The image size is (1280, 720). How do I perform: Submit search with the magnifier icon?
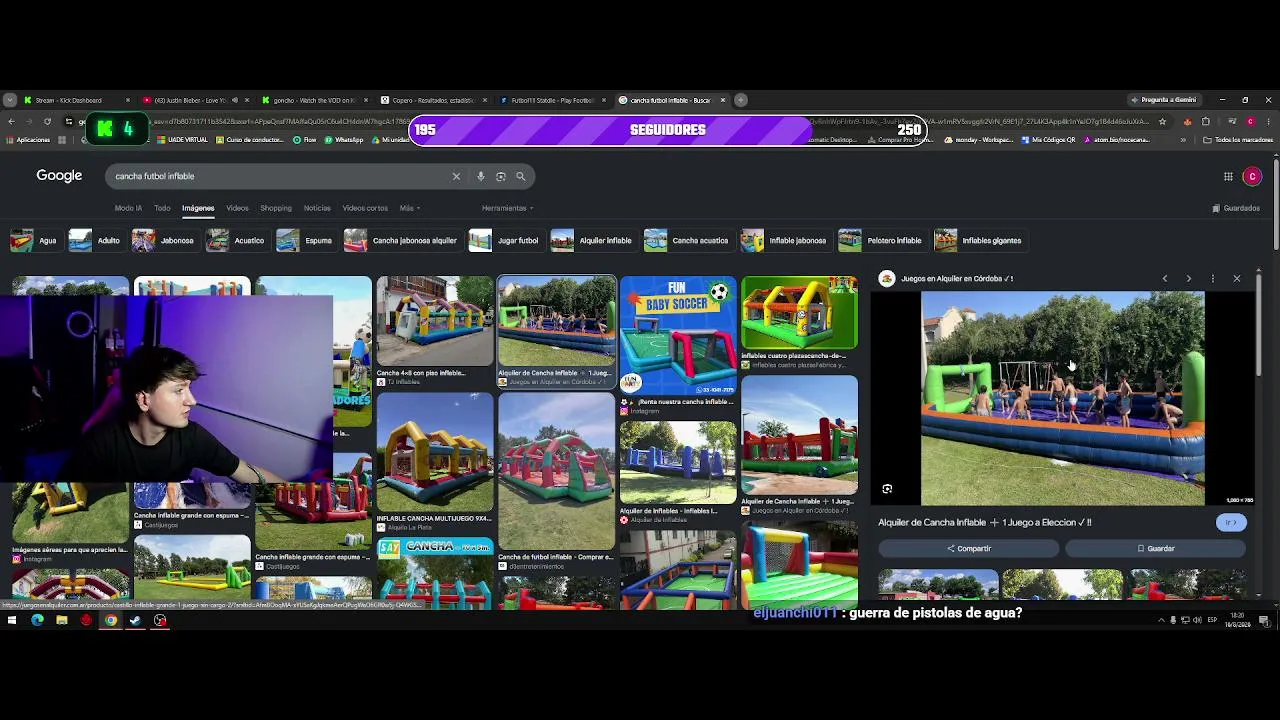tap(521, 176)
